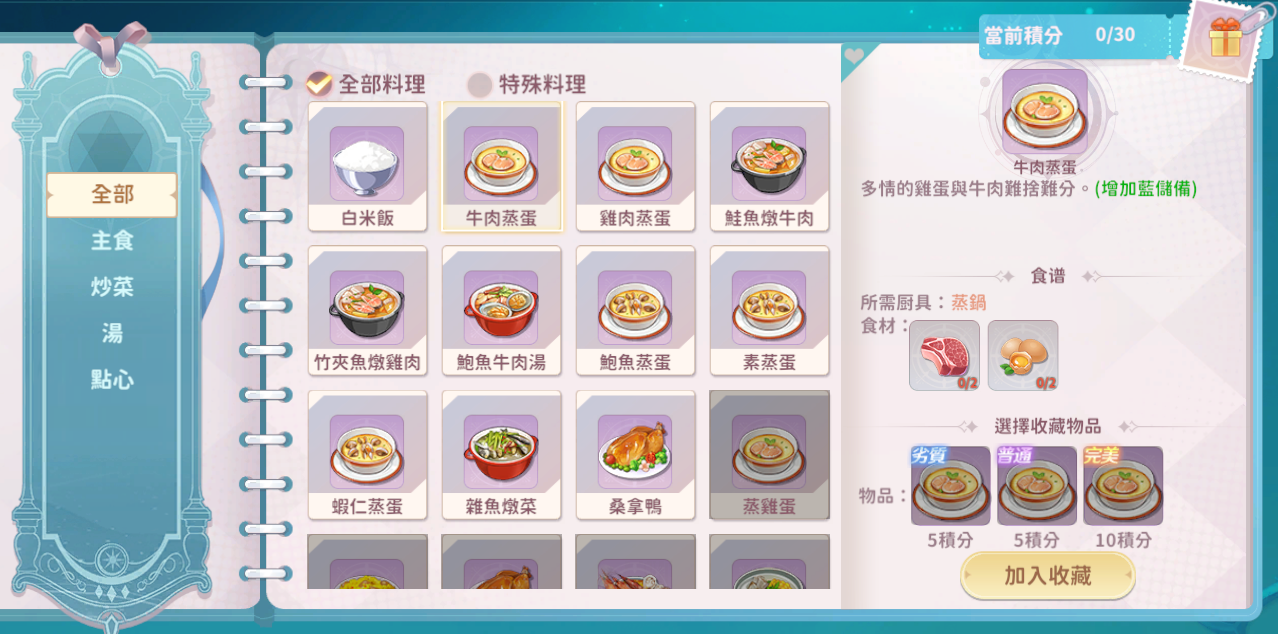The height and width of the screenshot is (634, 1278).
Task: Switch to the 湯 category tab
Action: [x=112, y=333]
